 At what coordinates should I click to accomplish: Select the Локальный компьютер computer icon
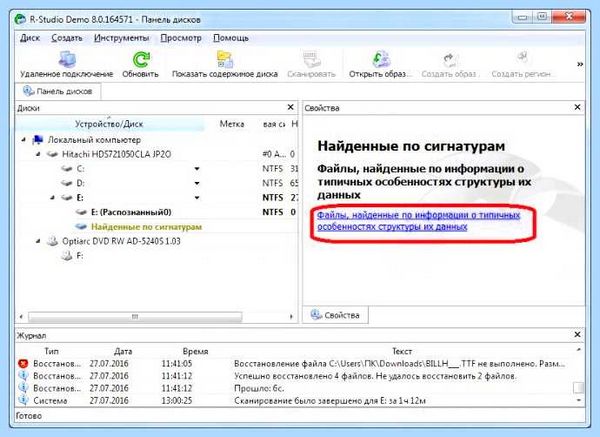click(x=38, y=140)
